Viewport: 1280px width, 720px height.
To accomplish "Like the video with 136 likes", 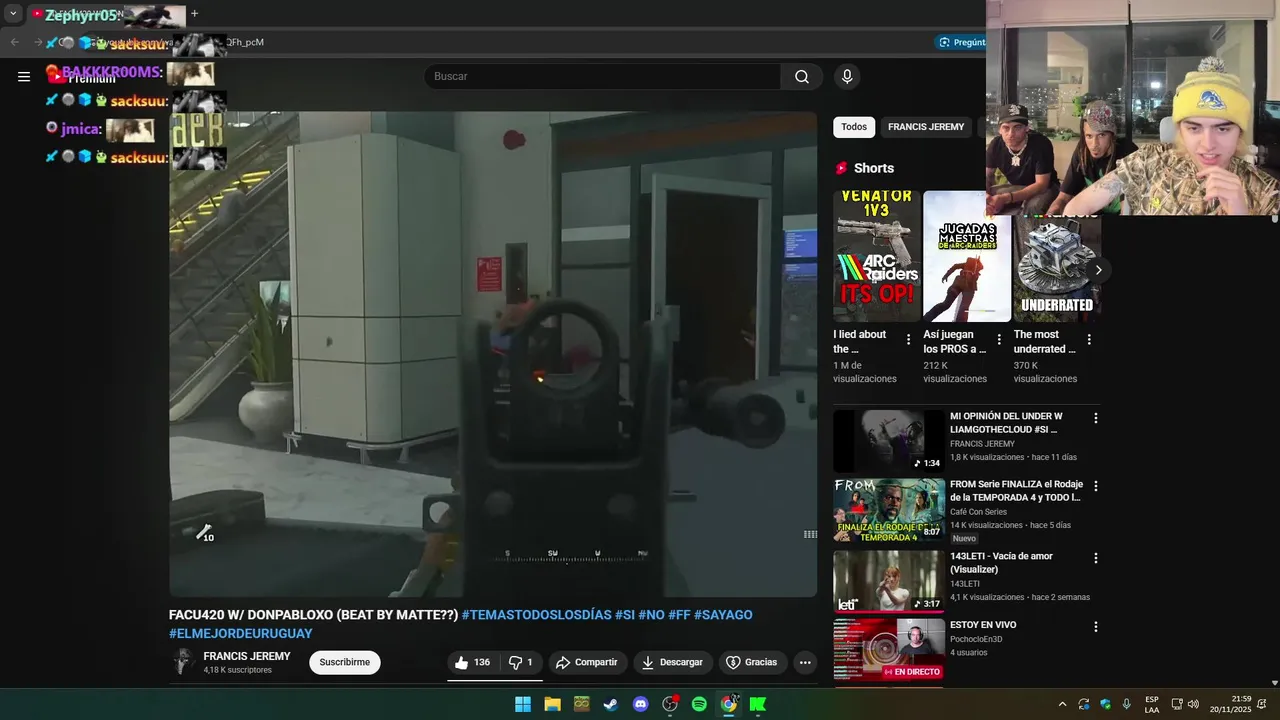I will tap(473, 662).
